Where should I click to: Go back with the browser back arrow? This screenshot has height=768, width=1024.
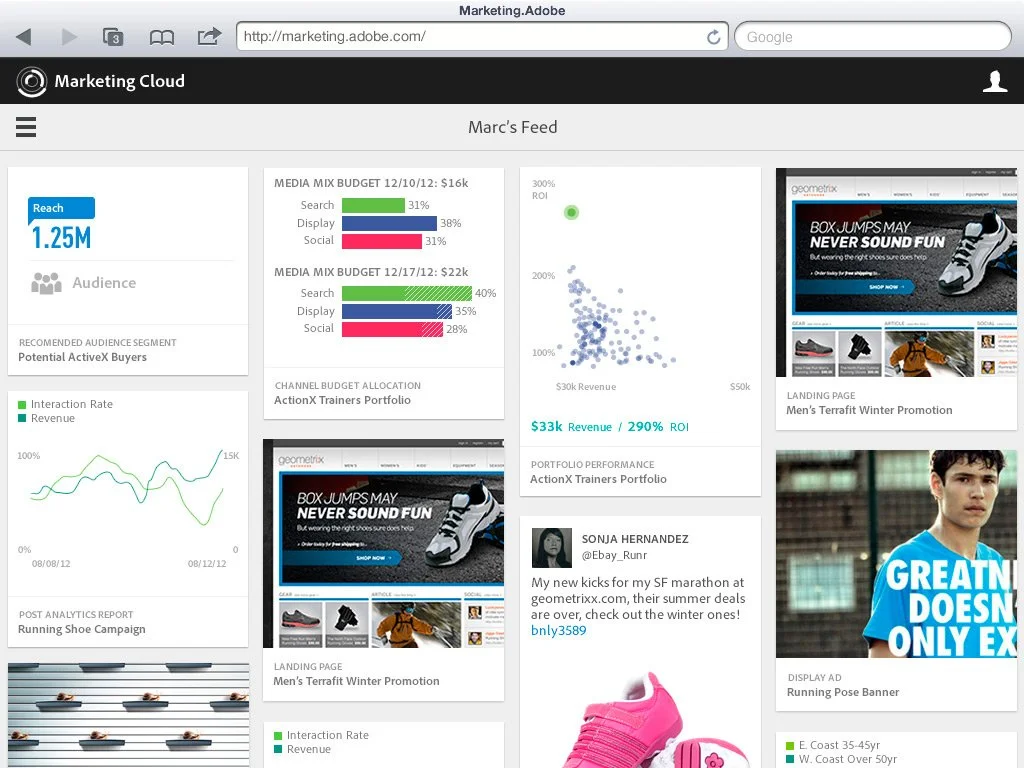pos(24,37)
